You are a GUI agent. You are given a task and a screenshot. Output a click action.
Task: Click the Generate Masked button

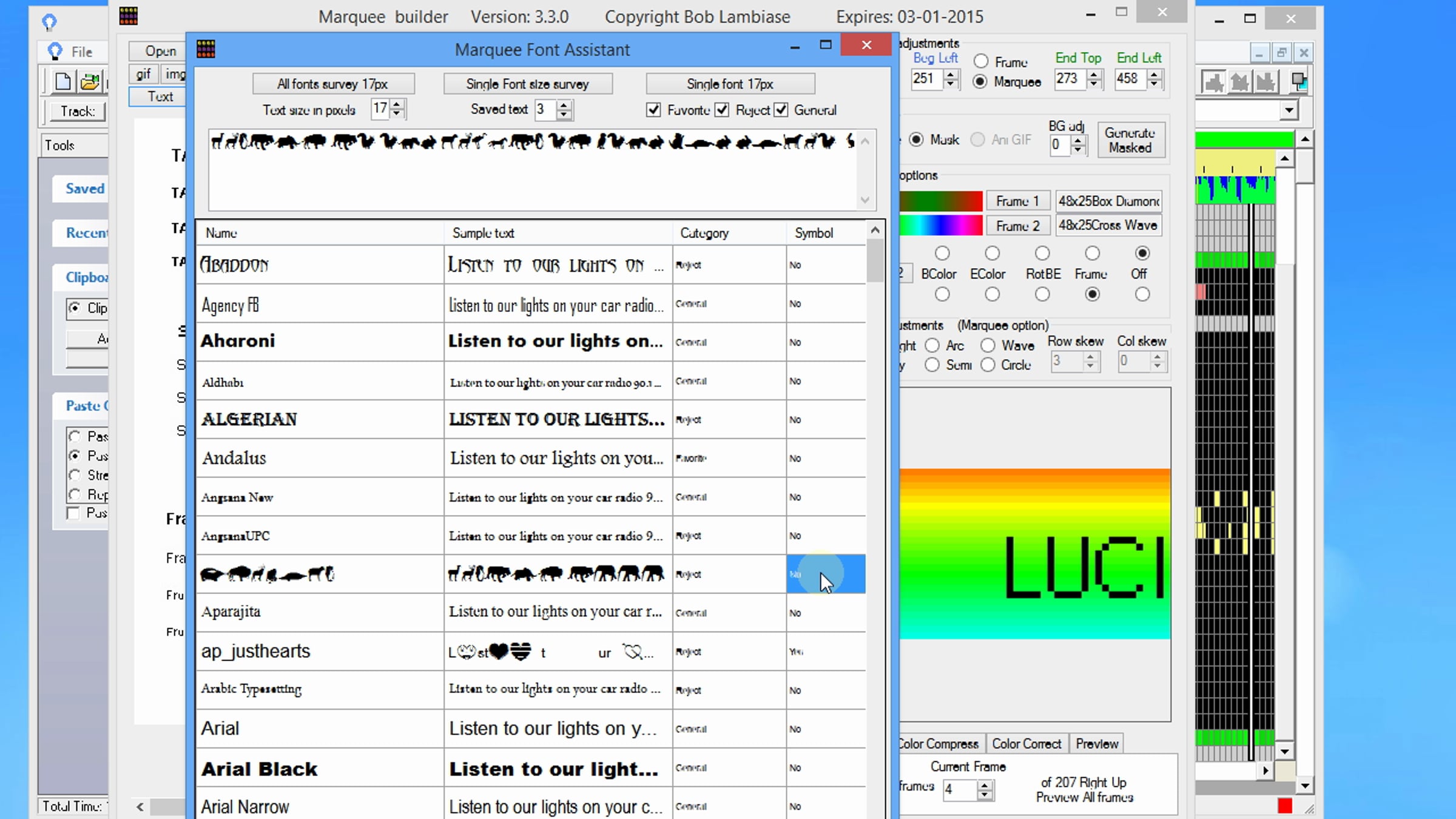tap(1130, 140)
